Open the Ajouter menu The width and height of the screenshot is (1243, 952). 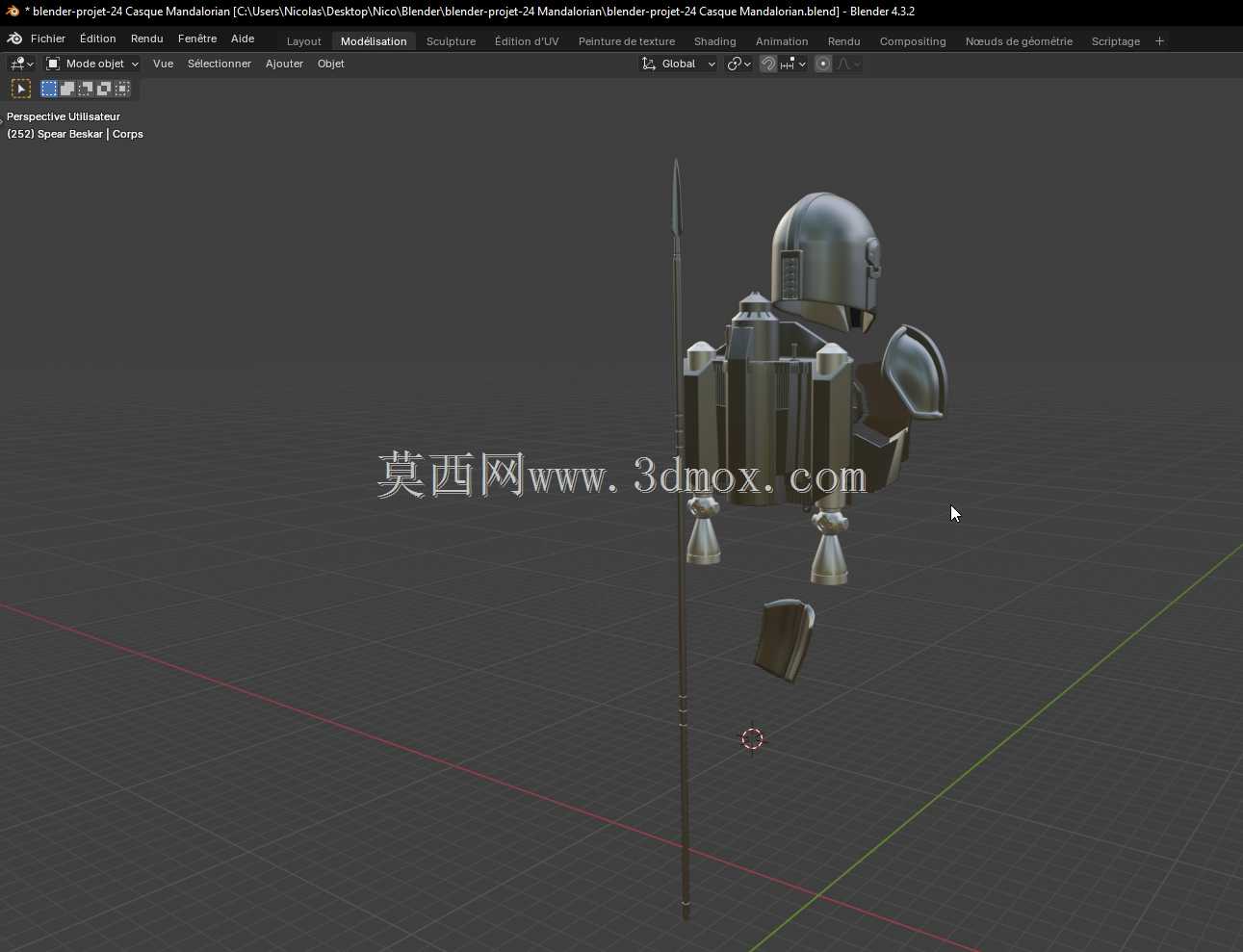click(284, 64)
